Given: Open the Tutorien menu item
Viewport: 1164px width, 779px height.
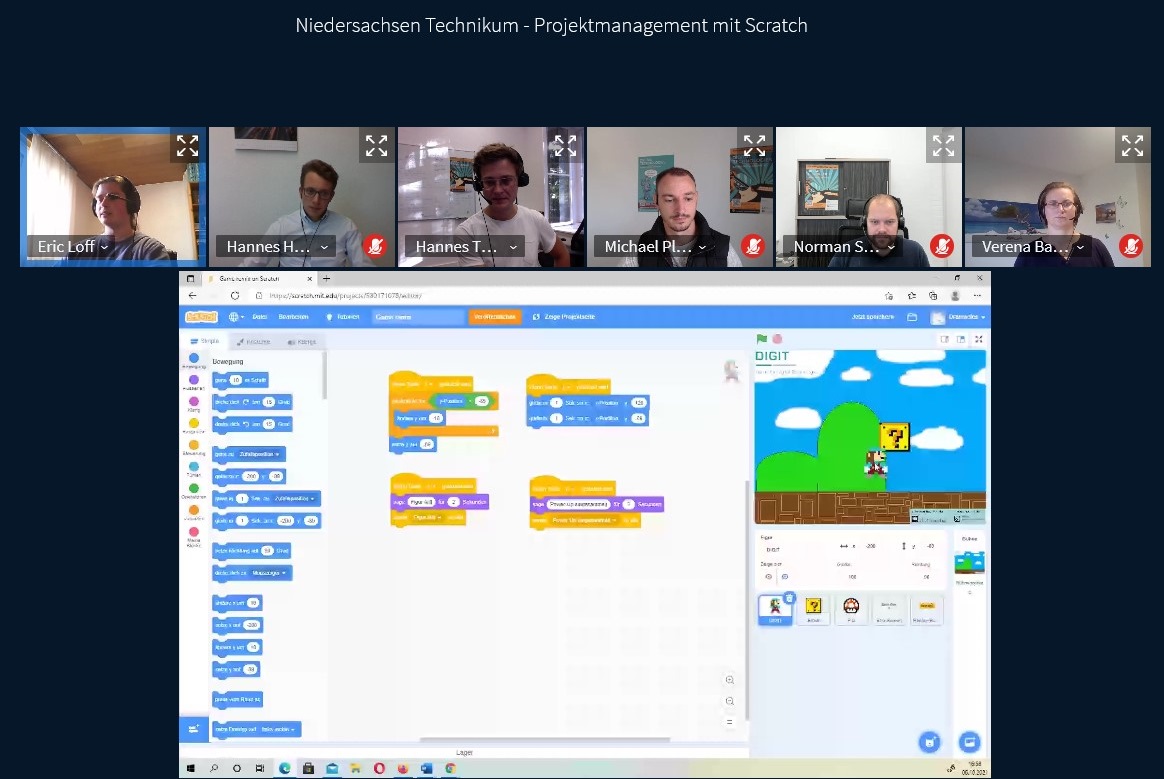Looking at the screenshot, I should (343, 317).
